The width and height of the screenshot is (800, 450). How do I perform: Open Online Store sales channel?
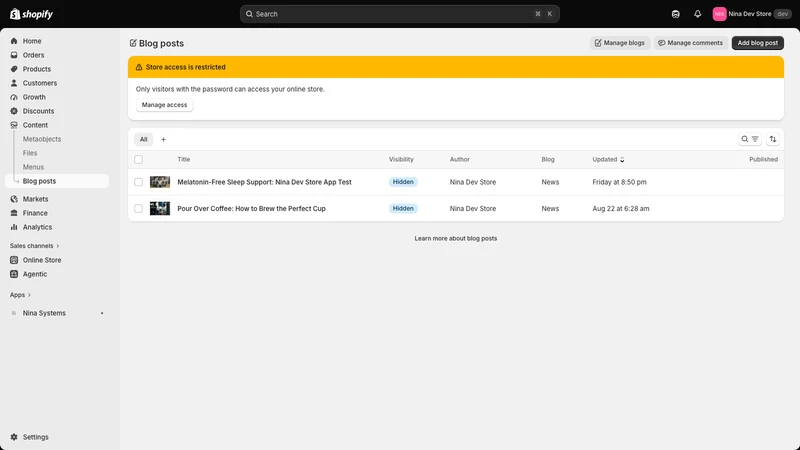(x=42, y=260)
